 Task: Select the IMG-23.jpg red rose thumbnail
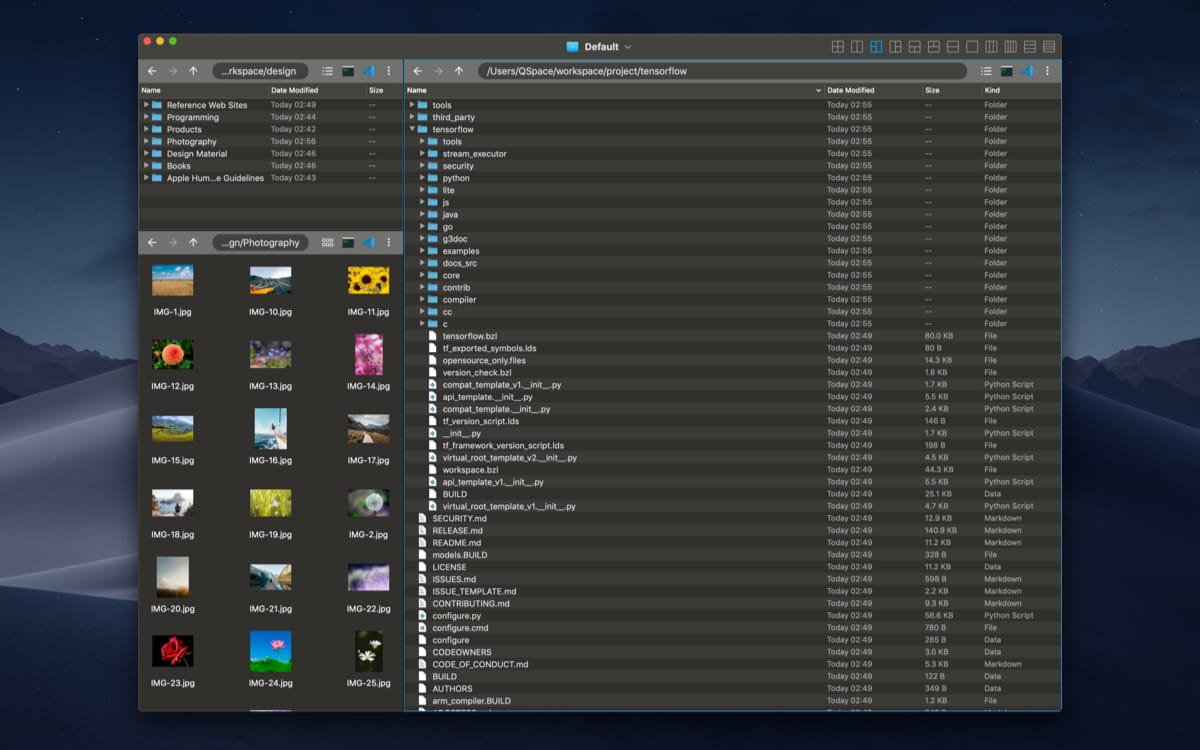(172, 651)
